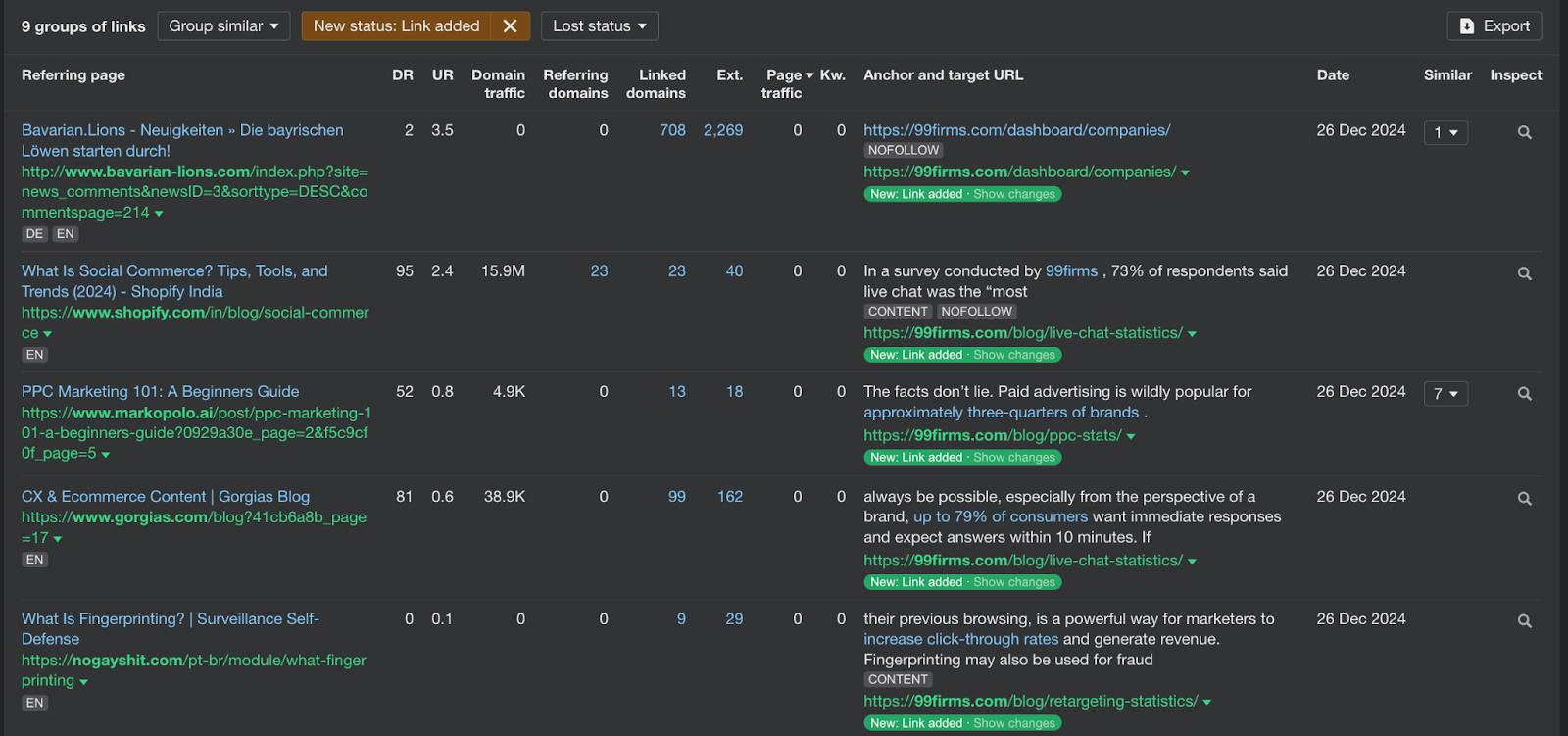Viewport: 1568px width, 736px height.
Task: Sort by Linked domains column
Action: click(656, 83)
